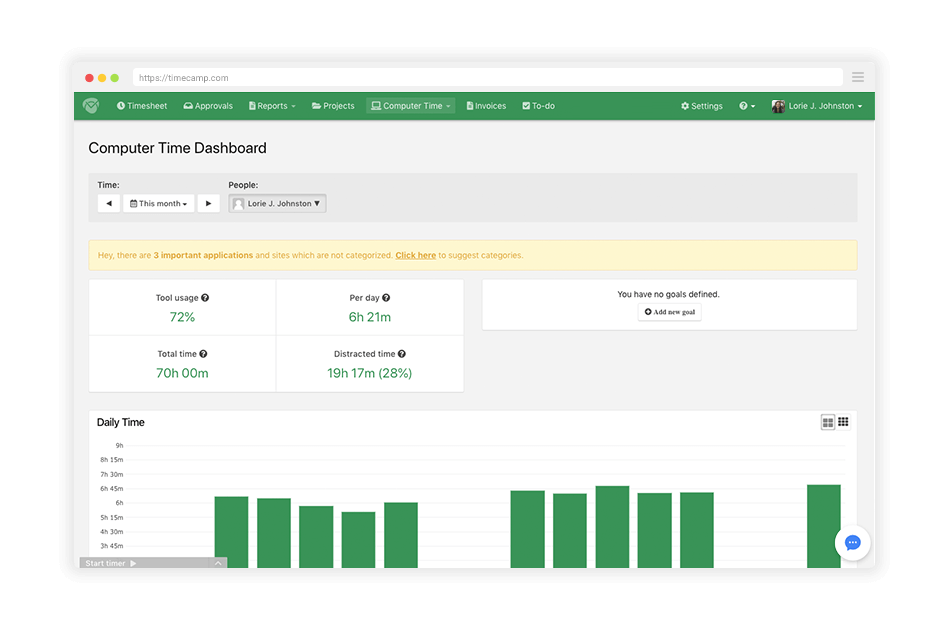Open the chat support bubble

(852, 543)
